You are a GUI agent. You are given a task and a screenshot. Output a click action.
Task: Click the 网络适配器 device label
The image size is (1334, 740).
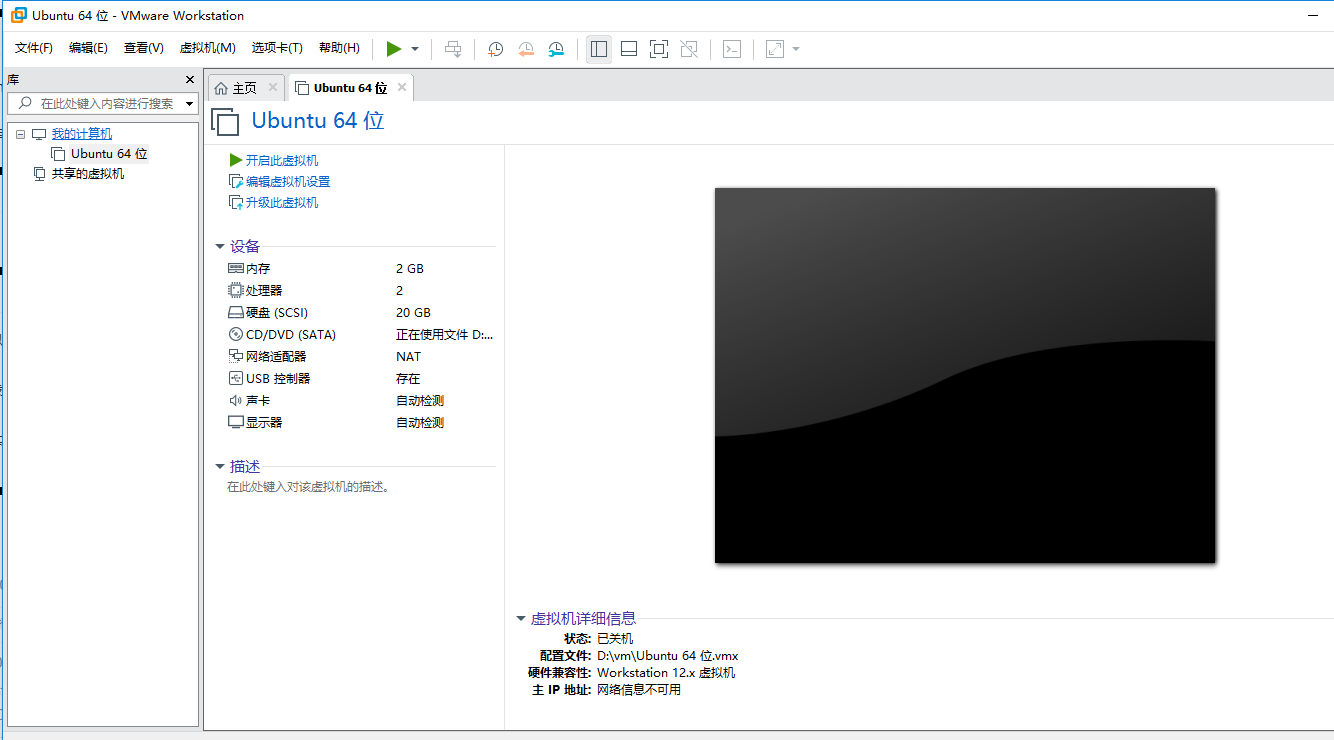276,356
